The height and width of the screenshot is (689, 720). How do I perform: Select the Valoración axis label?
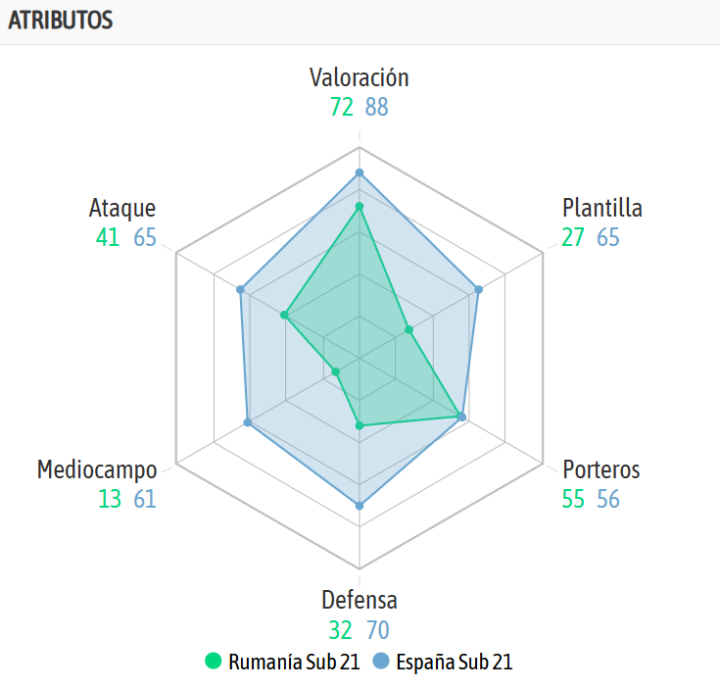[x=359, y=78]
